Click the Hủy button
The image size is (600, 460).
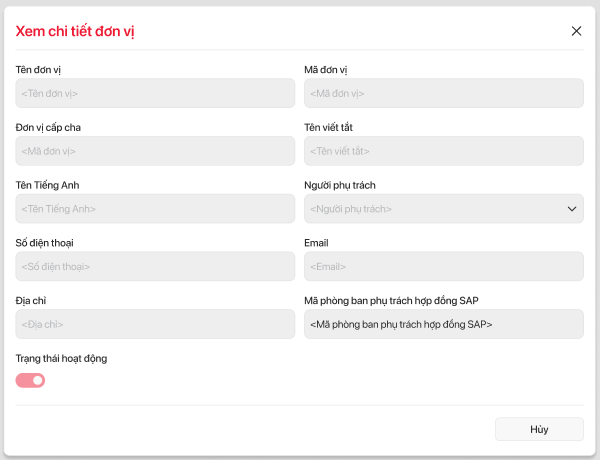tap(539, 429)
